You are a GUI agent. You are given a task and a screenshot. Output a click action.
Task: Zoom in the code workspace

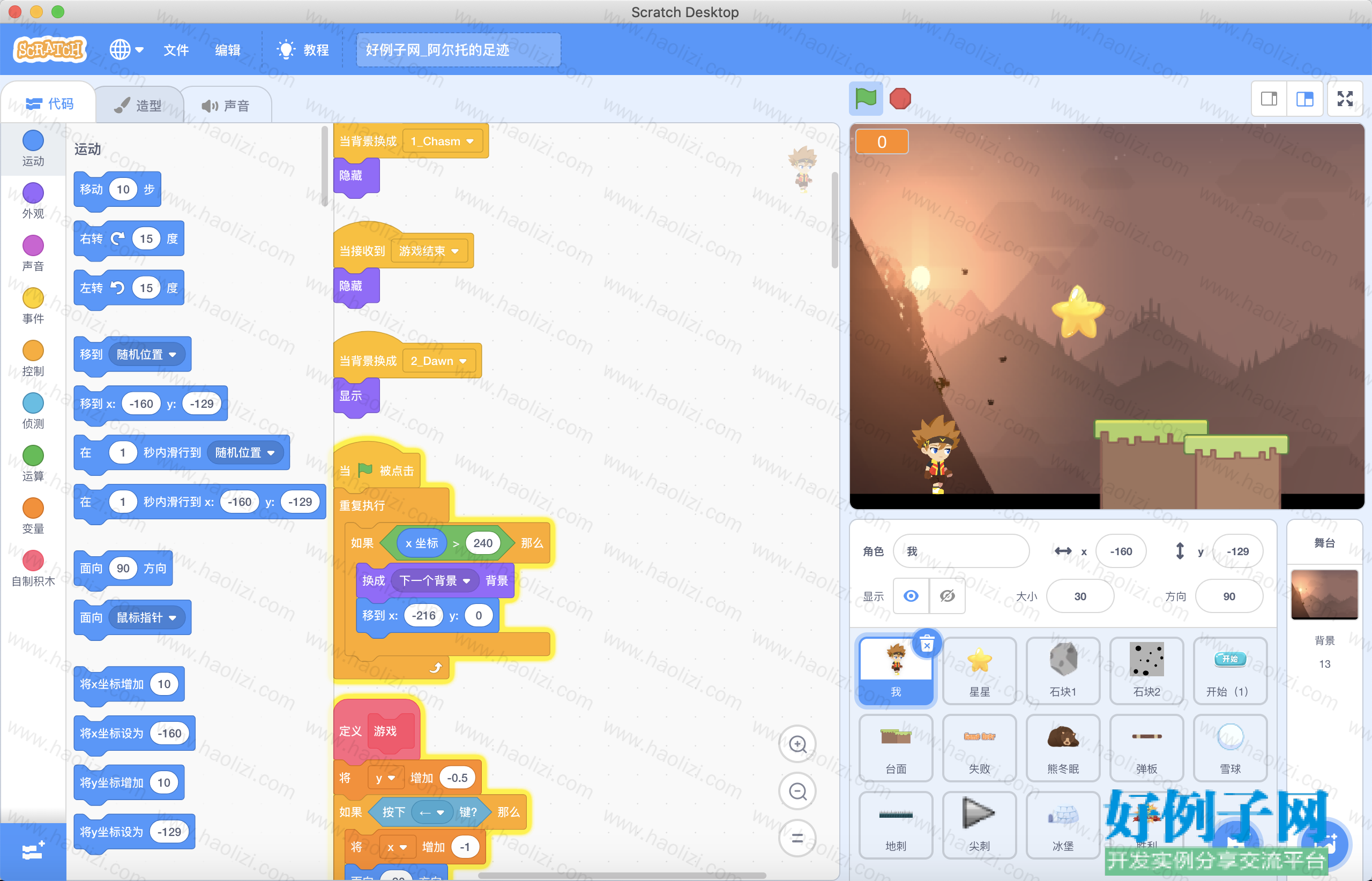coord(797,744)
